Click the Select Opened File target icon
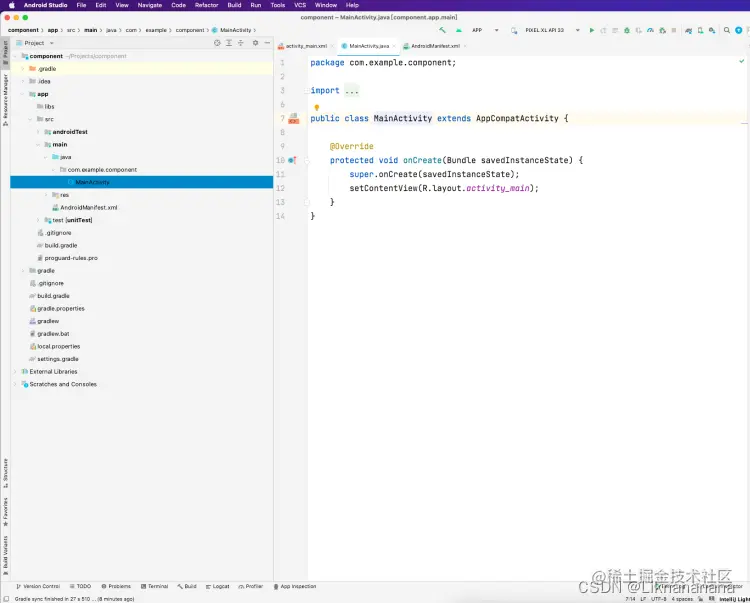Viewport: 750px width, 603px height. (x=217, y=43)
